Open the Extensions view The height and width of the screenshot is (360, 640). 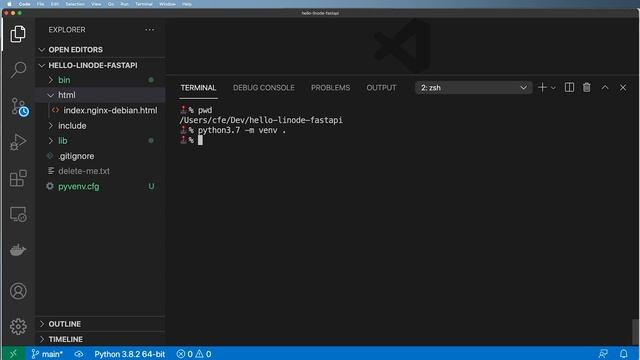point(18,178)
